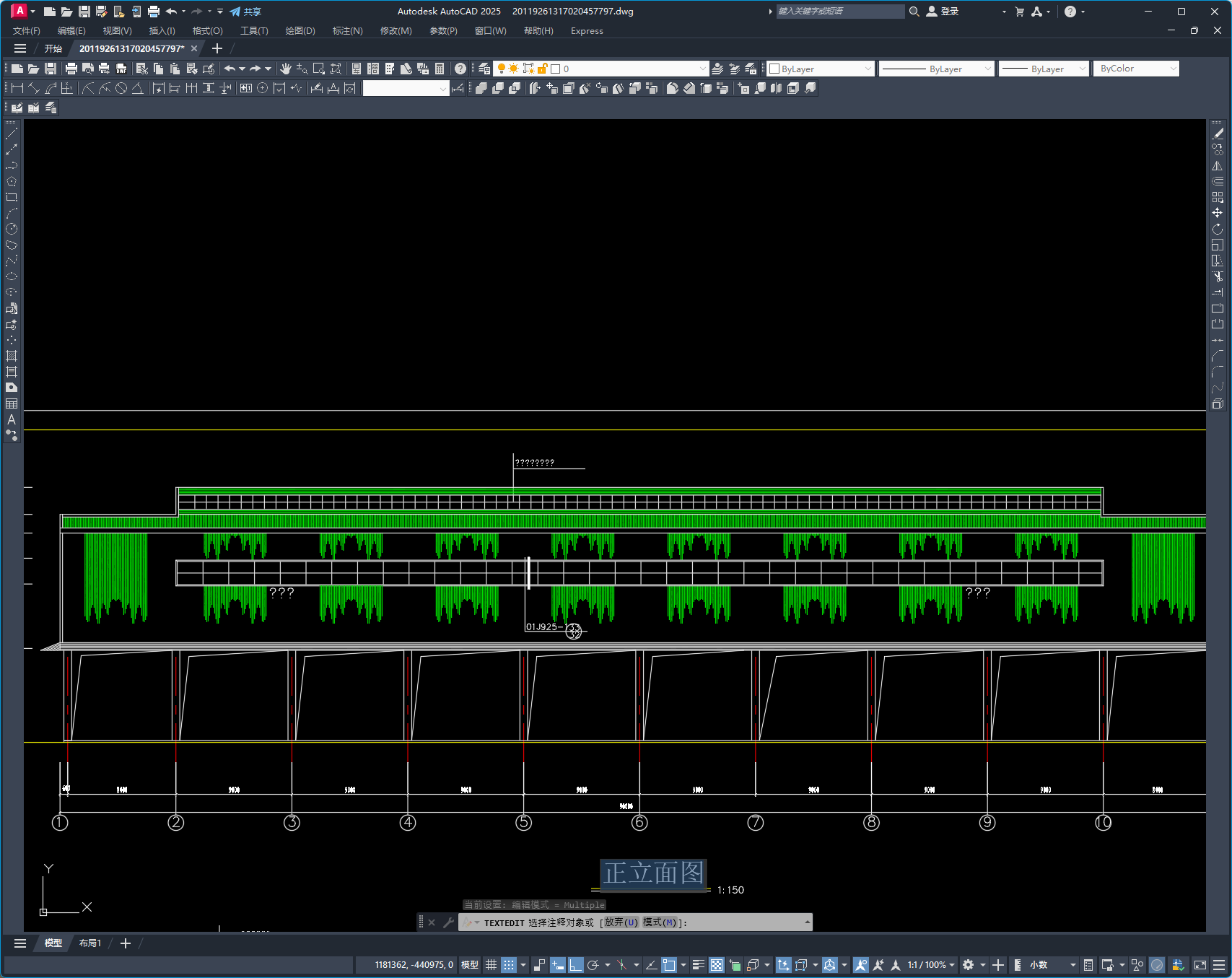
Task: Open the Autodesk App Store cart icon
Action: (x=1019, y=12)
